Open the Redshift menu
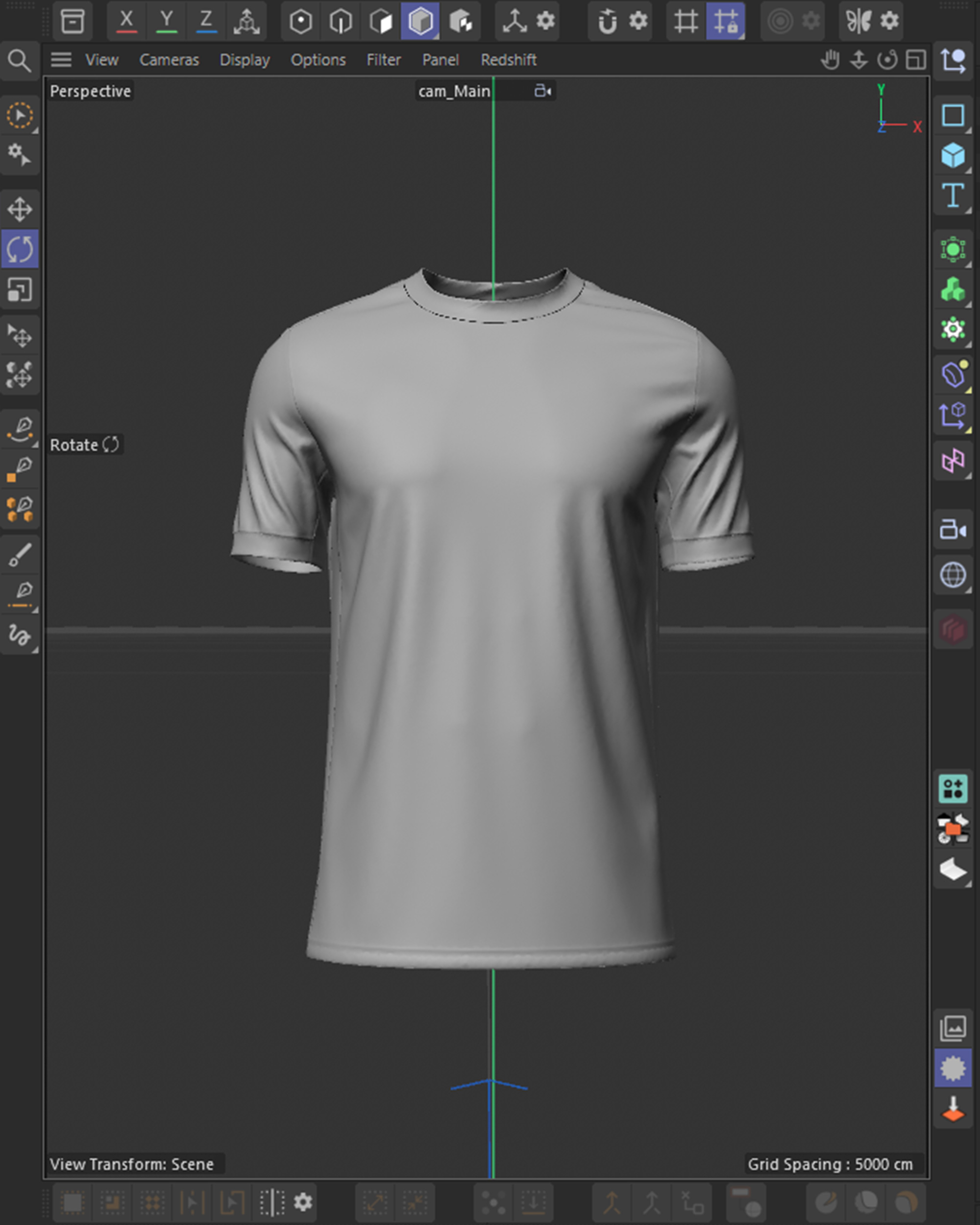Screen dimensions: 980x1225 pos(509,60)
